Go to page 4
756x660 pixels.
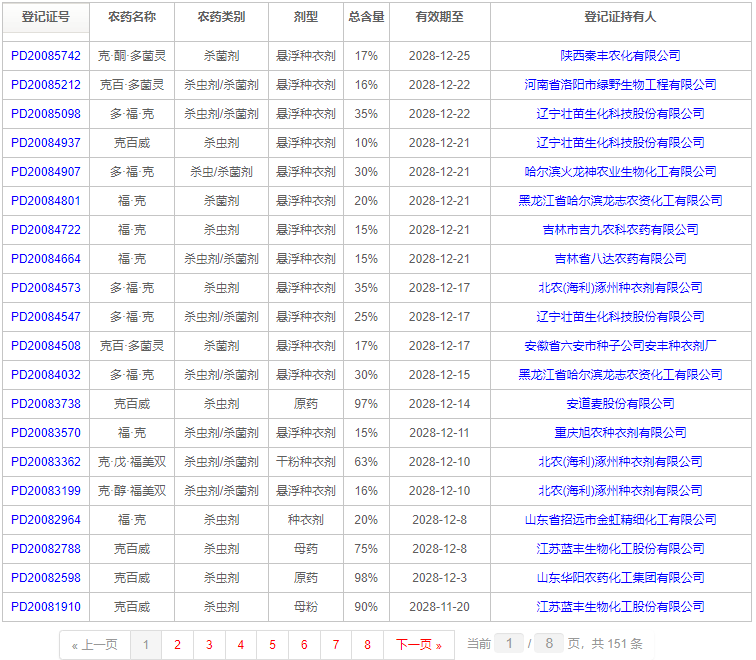point(241,645)
